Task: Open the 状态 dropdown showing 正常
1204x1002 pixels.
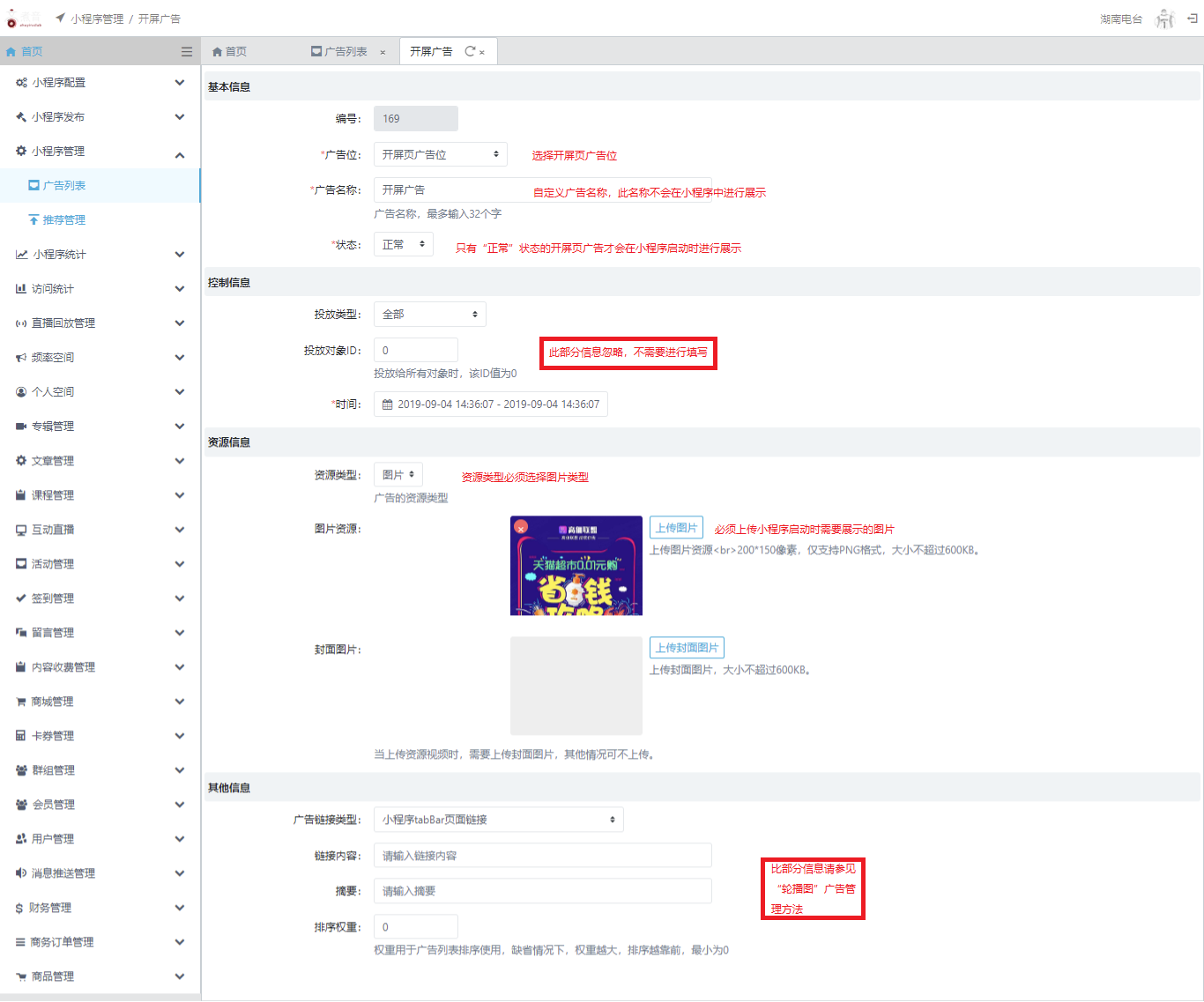Action: [x=403, y=244]
